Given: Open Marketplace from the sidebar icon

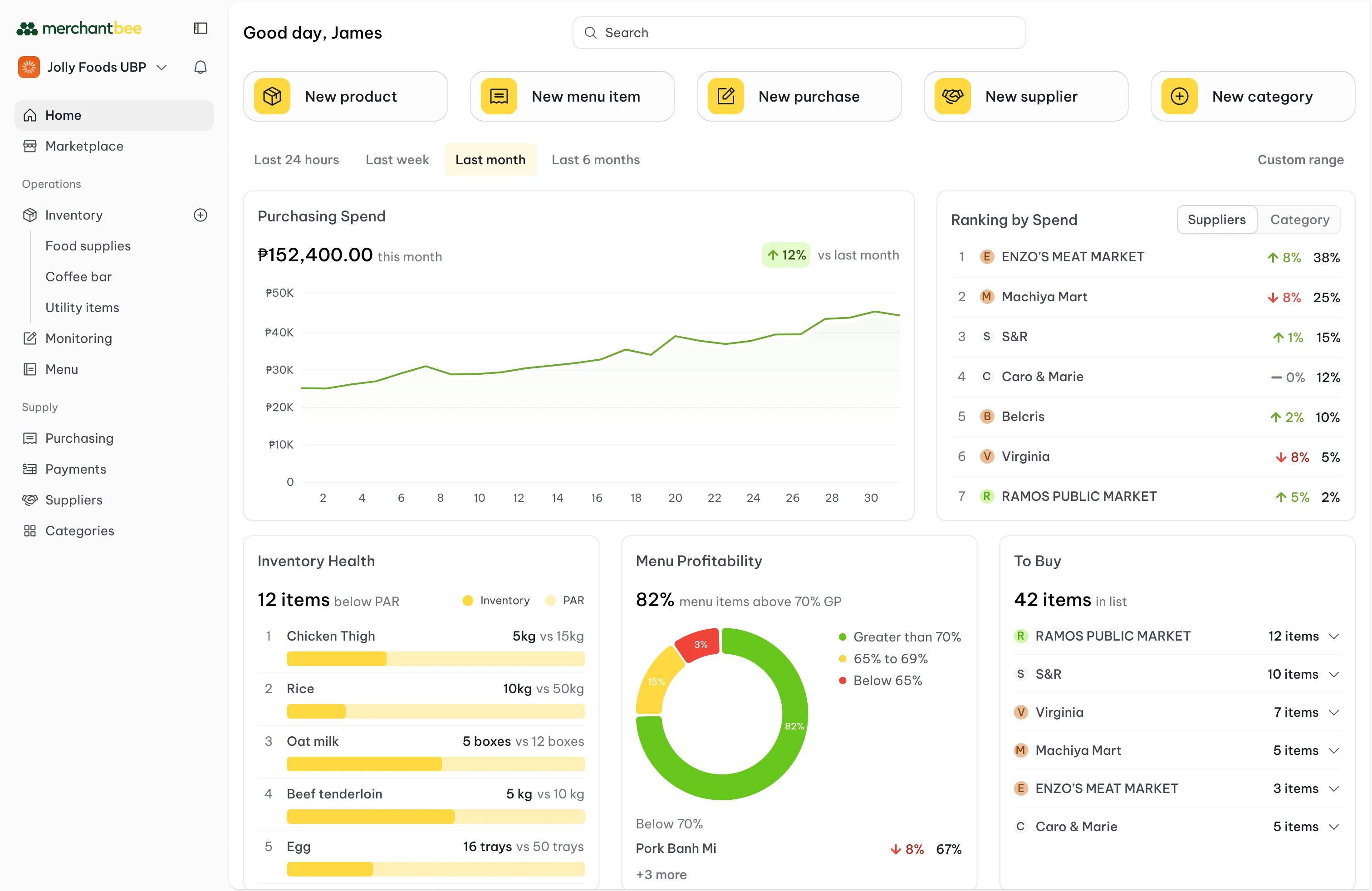Looking at the screenshot, I should (30, 146).
